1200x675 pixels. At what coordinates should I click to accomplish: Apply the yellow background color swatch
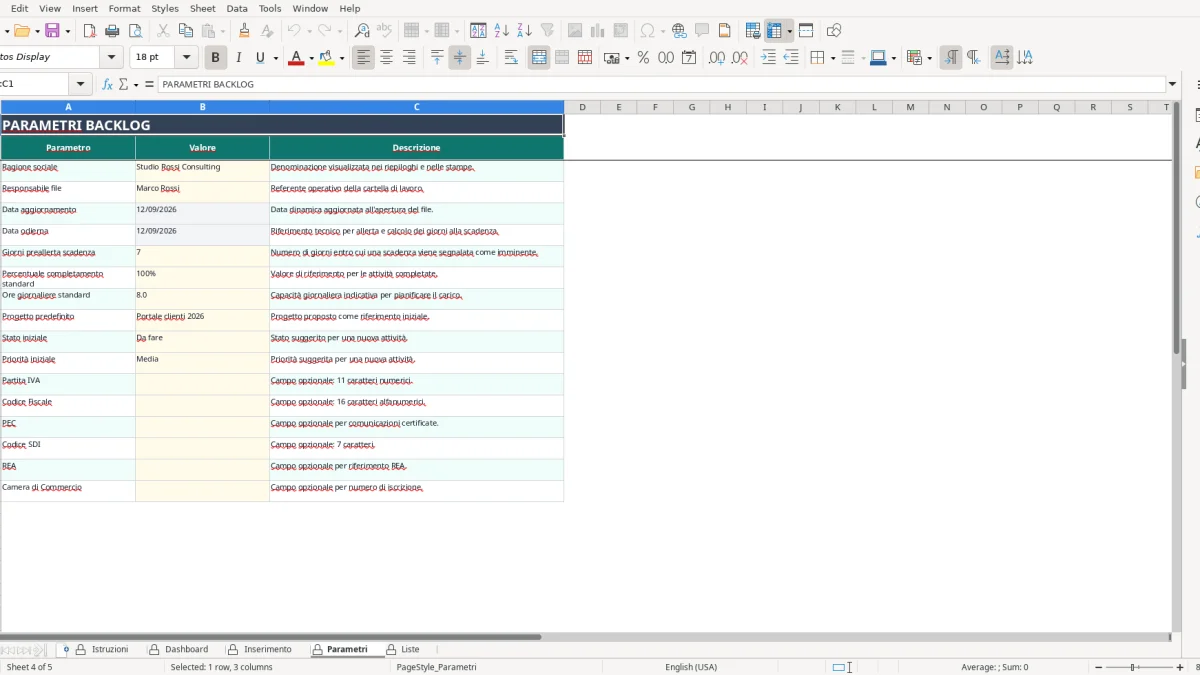click(x=326, y=58)
